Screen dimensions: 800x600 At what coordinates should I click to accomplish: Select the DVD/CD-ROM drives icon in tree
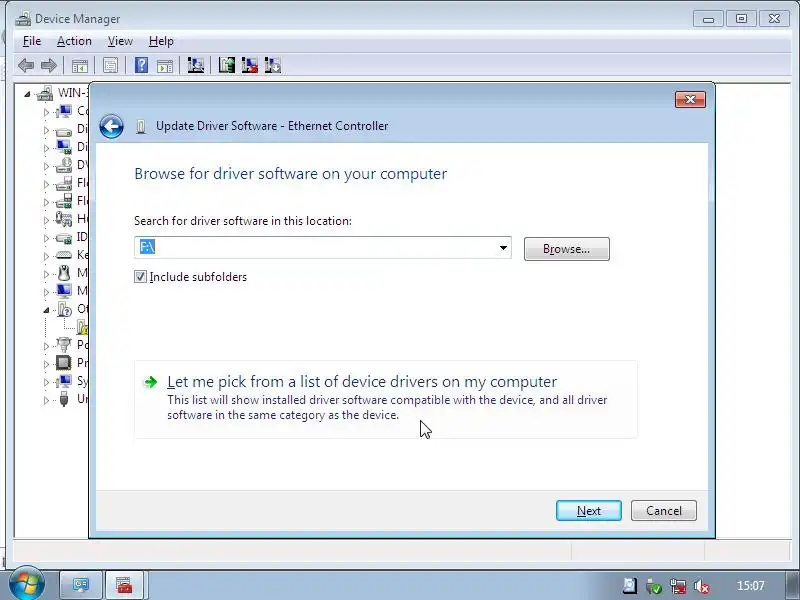[x=64, y=165]
